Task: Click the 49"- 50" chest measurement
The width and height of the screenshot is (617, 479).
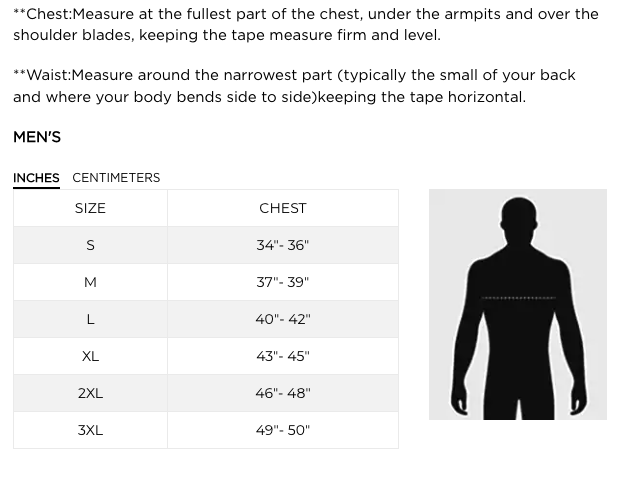Action: coord(282,430)
